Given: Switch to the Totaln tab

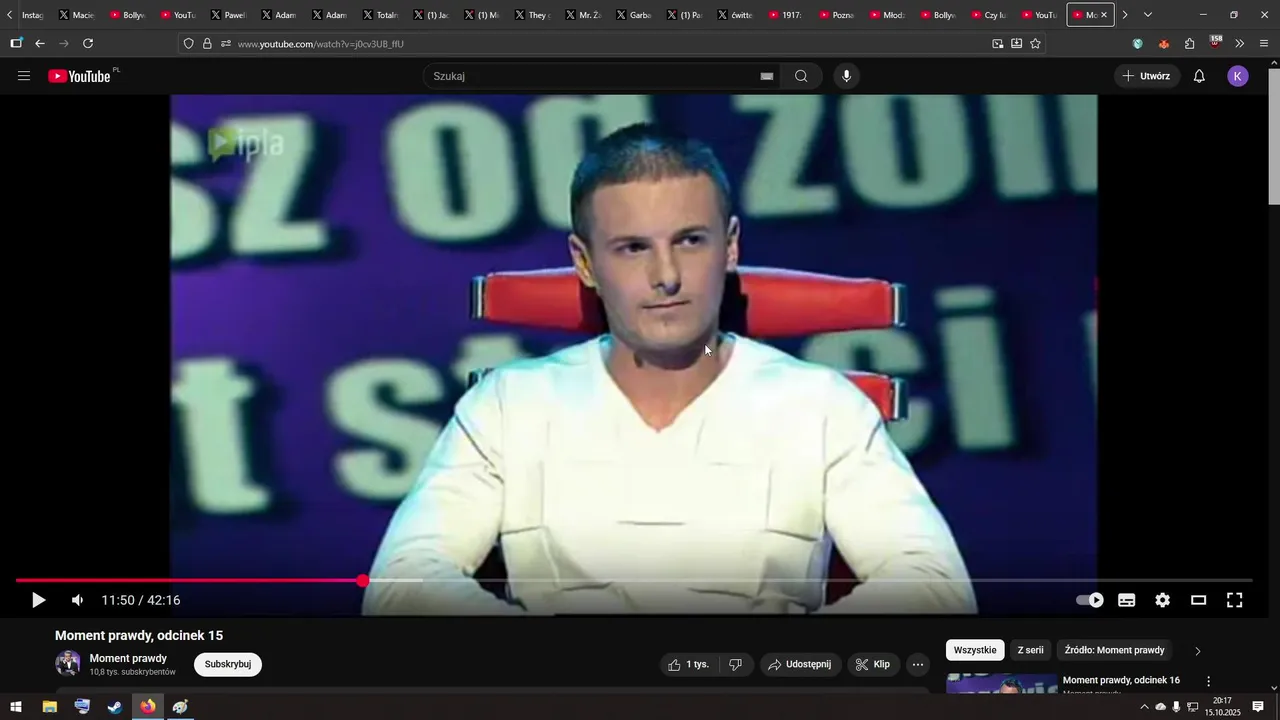Looking at the screenshot, I should pyautogui.click(x=381, y=15).
